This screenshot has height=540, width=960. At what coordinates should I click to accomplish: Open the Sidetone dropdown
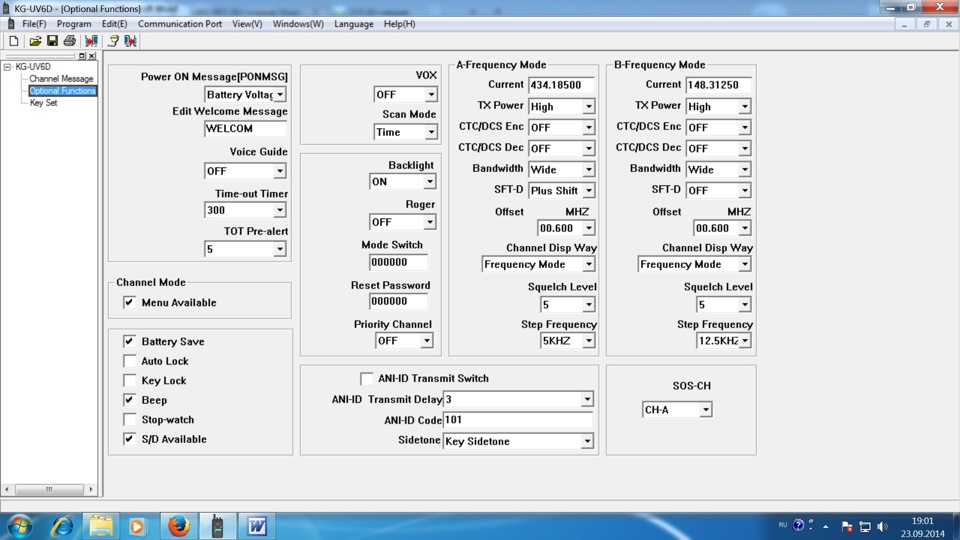pos(587,441)
